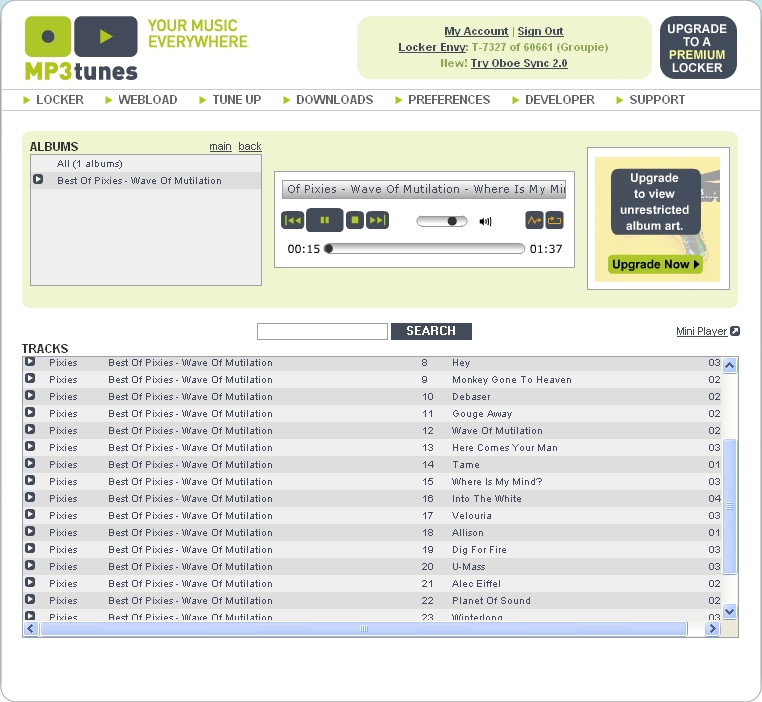
Task: Play track 17 Velouria
Action: tap(30, 514)
